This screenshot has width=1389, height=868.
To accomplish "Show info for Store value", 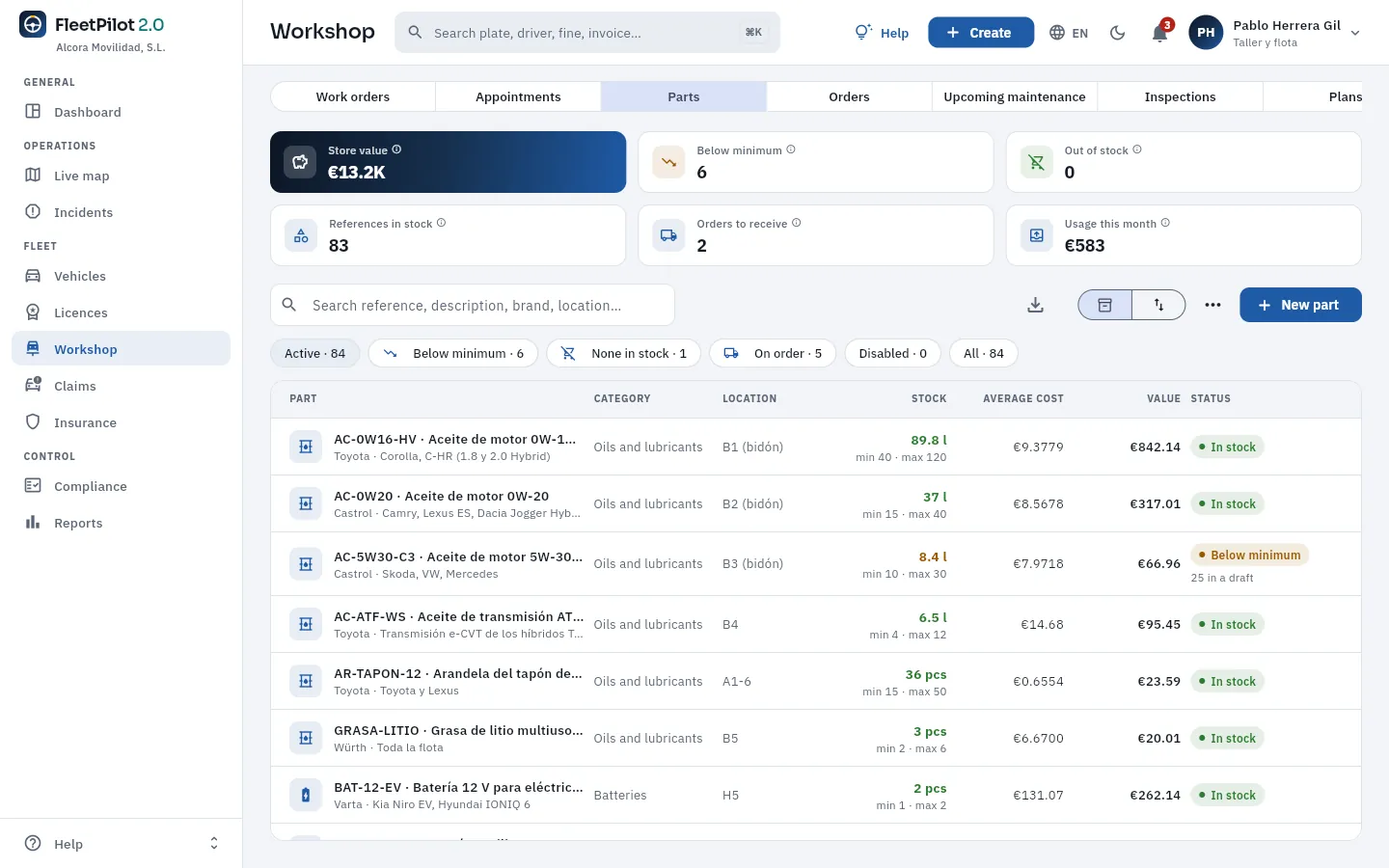I will 396,149.
